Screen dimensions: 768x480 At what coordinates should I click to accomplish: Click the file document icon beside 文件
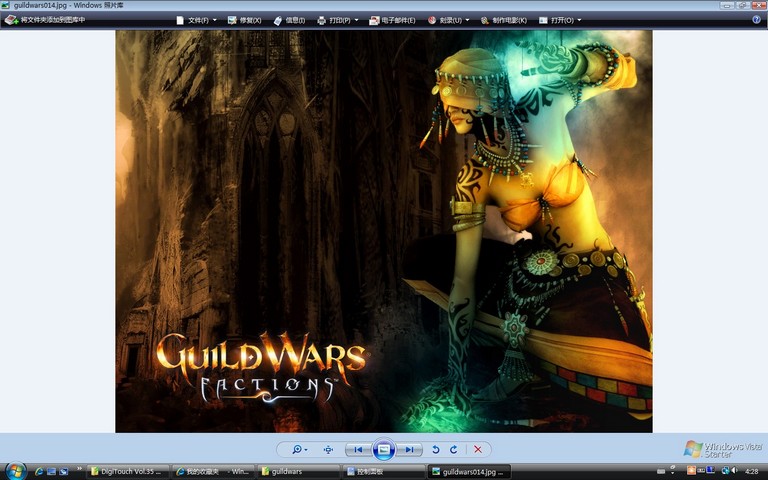coord(180,20)
